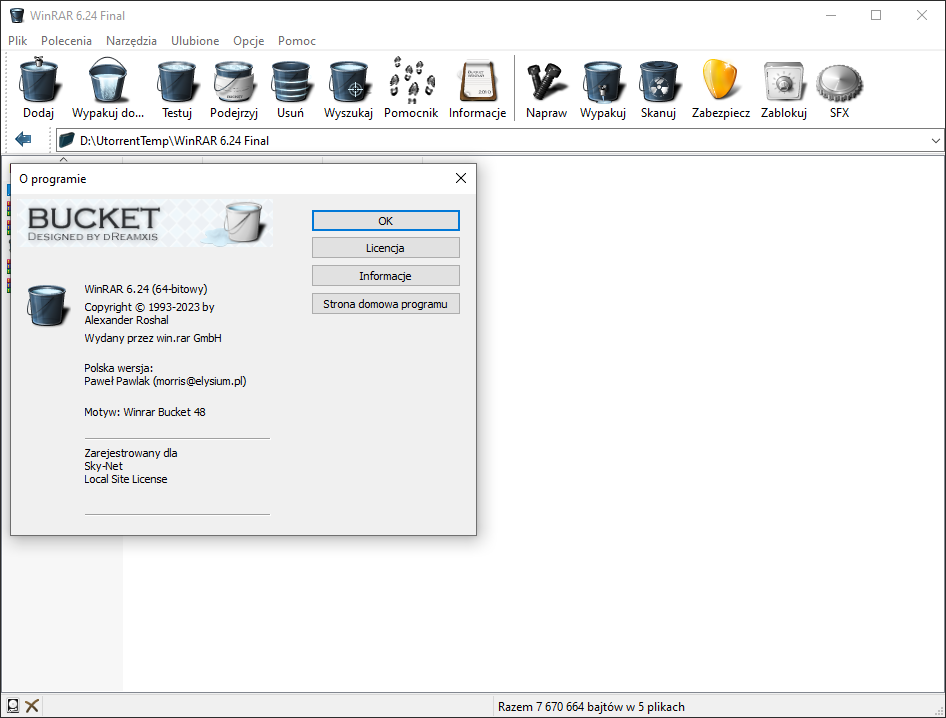Image resolution: width=946 pixels, height=718 pixels.
Task: Go up one folder with back arrow
Action: tap(23, 140)
